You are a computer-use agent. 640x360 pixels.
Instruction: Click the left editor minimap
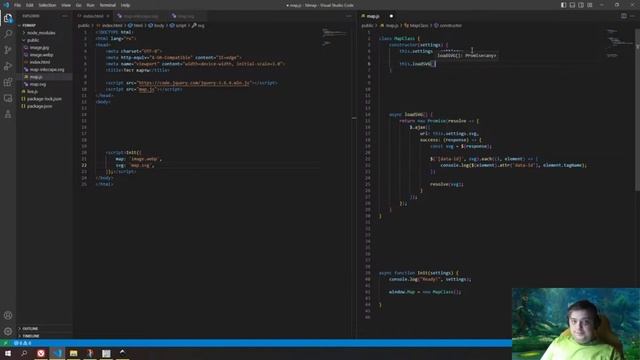[335, 37]
